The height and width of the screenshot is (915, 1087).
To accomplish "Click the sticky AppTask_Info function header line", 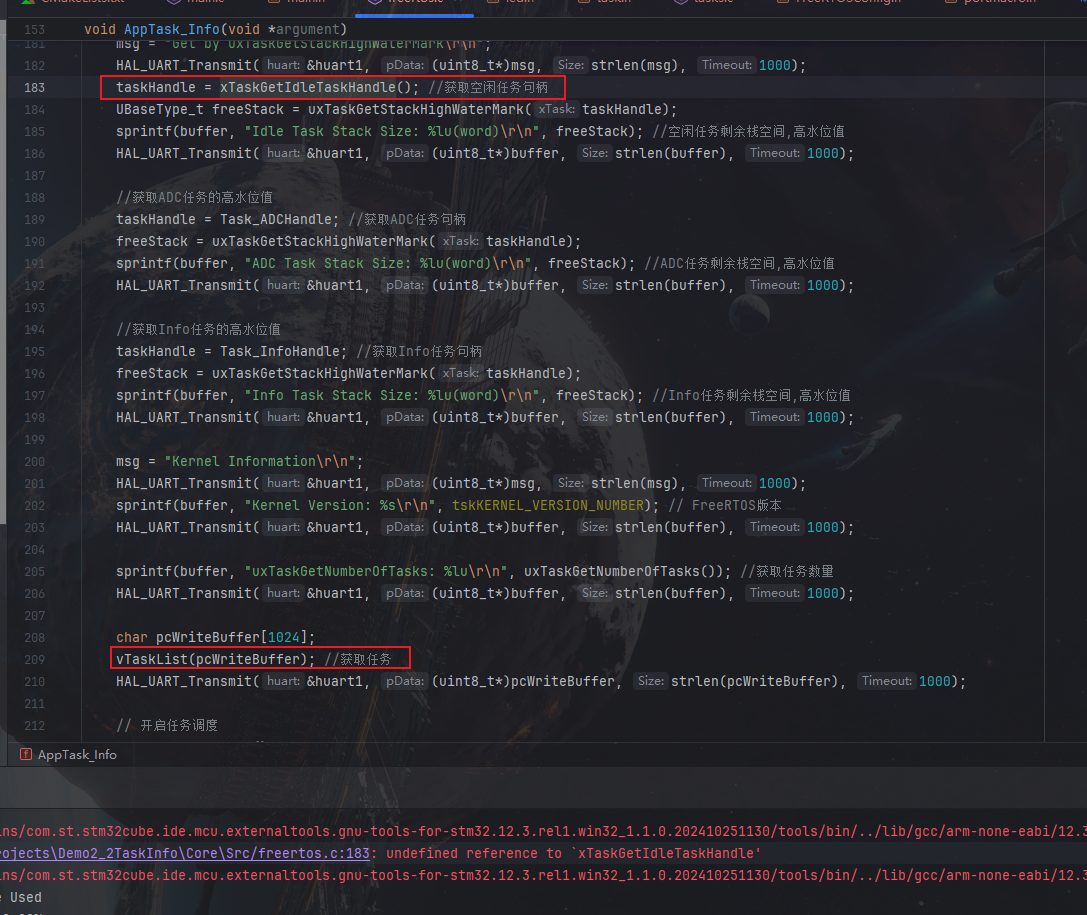I will tap(215, 29).
